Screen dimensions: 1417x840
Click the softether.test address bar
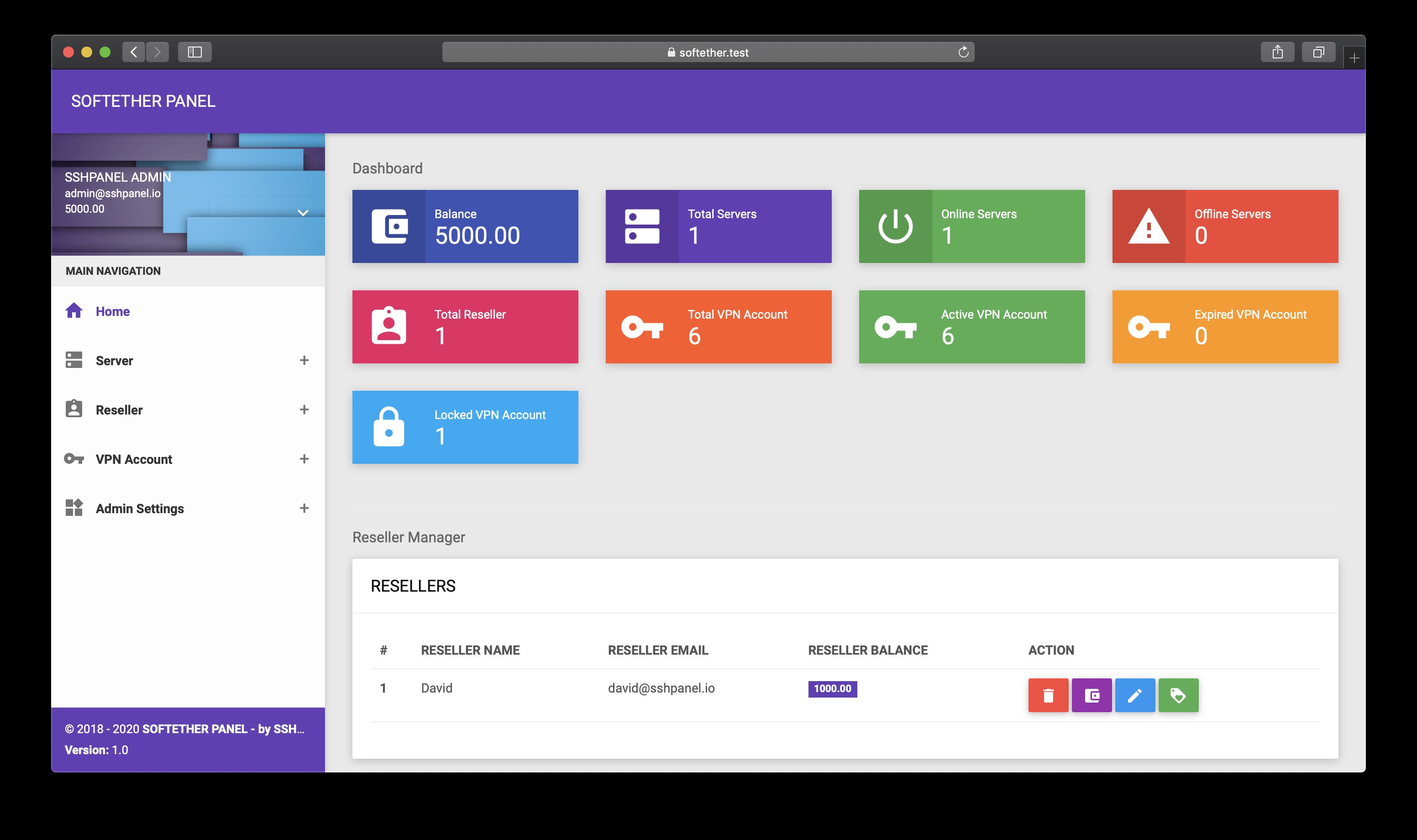point(708,52)
